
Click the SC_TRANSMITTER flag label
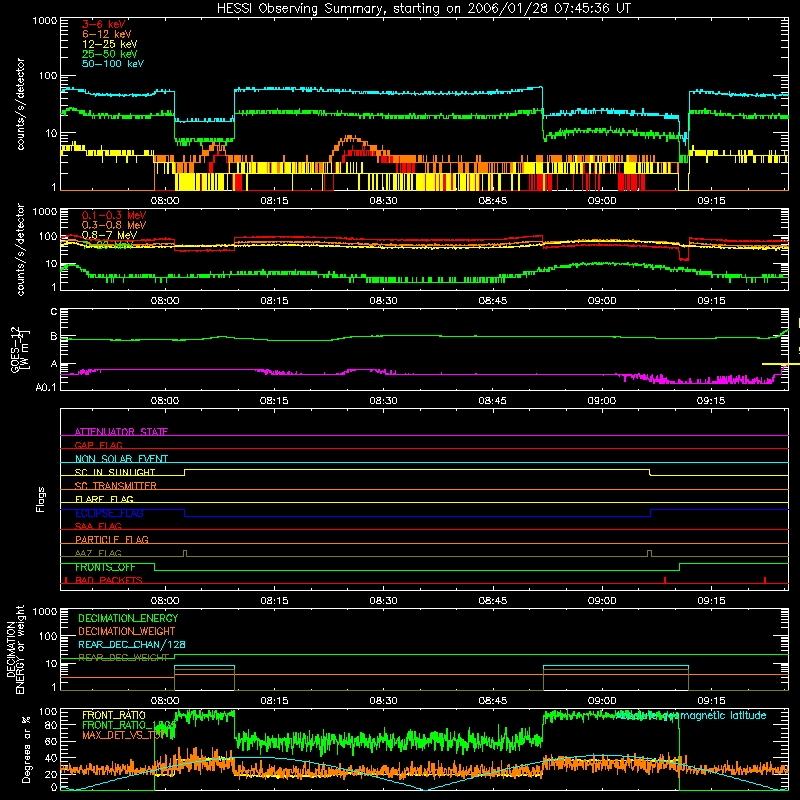pyautogui.click(x=115, y=486)
